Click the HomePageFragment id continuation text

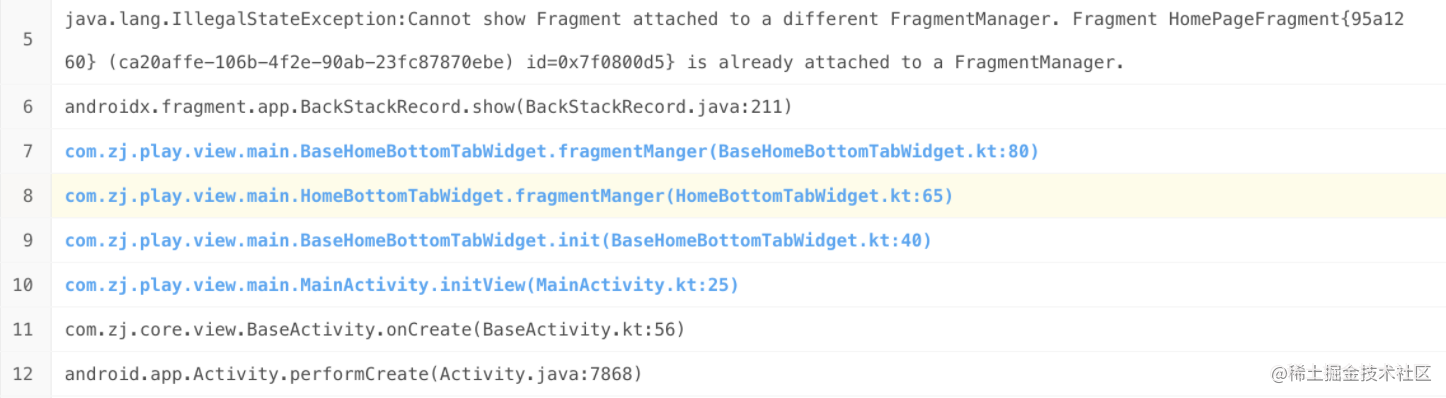click(x=595, y=63)
